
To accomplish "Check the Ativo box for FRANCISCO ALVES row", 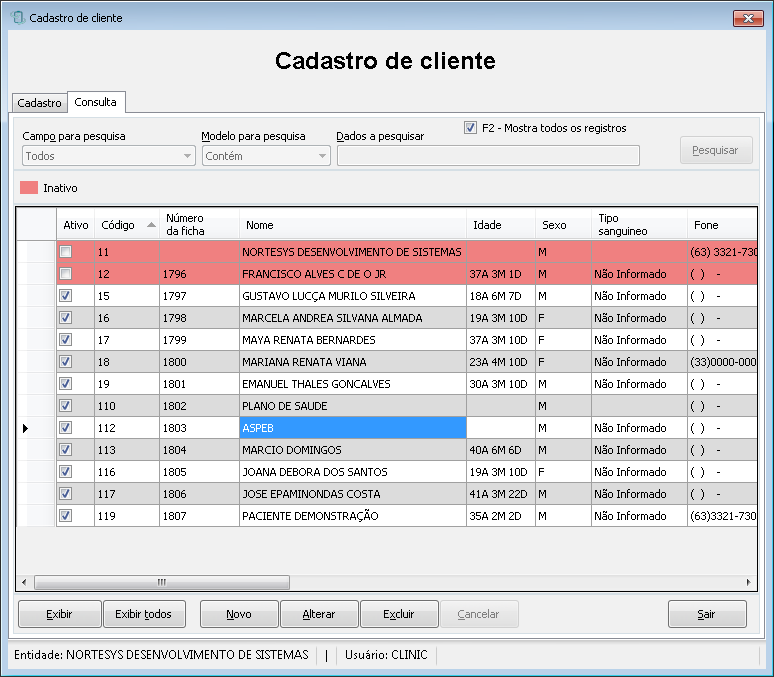I will 66,274.
